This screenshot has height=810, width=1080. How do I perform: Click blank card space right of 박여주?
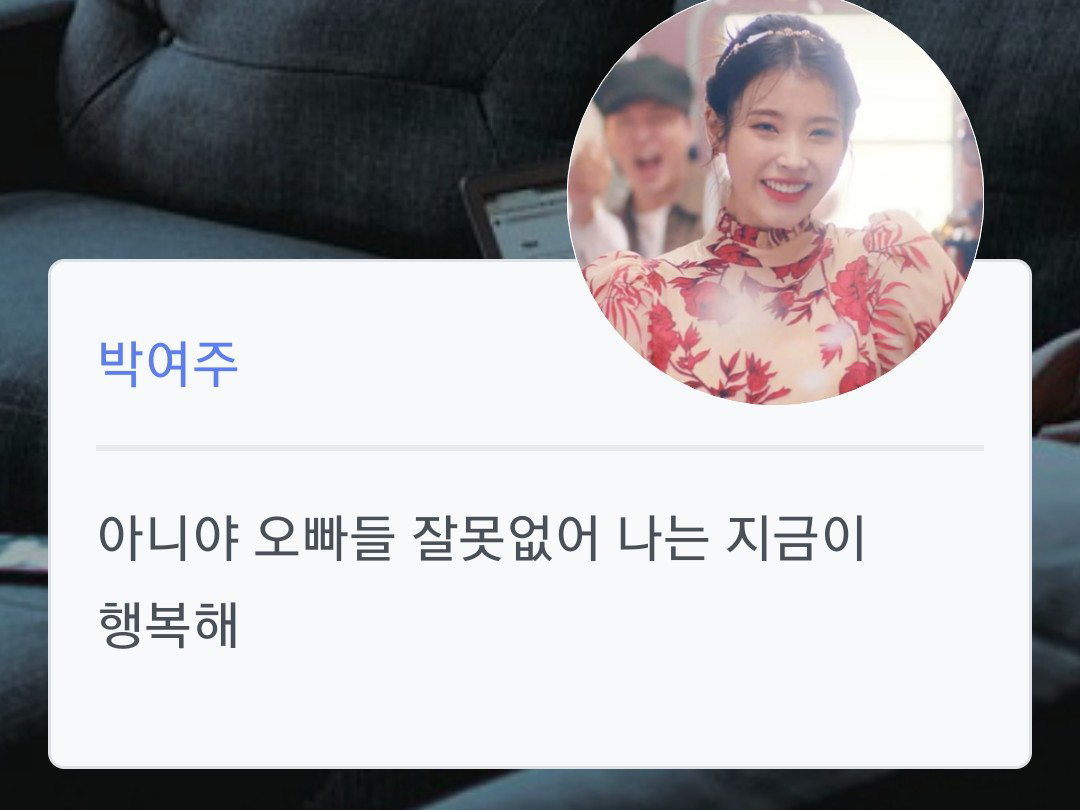tap(406, 364)
